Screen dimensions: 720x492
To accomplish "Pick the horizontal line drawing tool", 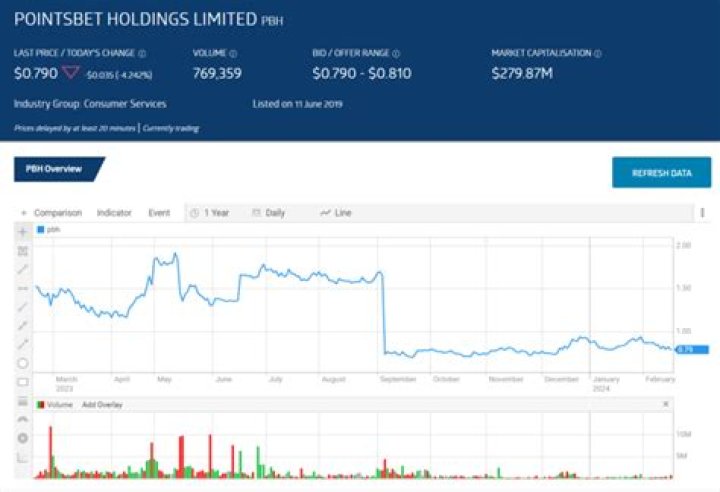I will coord(22,288).
